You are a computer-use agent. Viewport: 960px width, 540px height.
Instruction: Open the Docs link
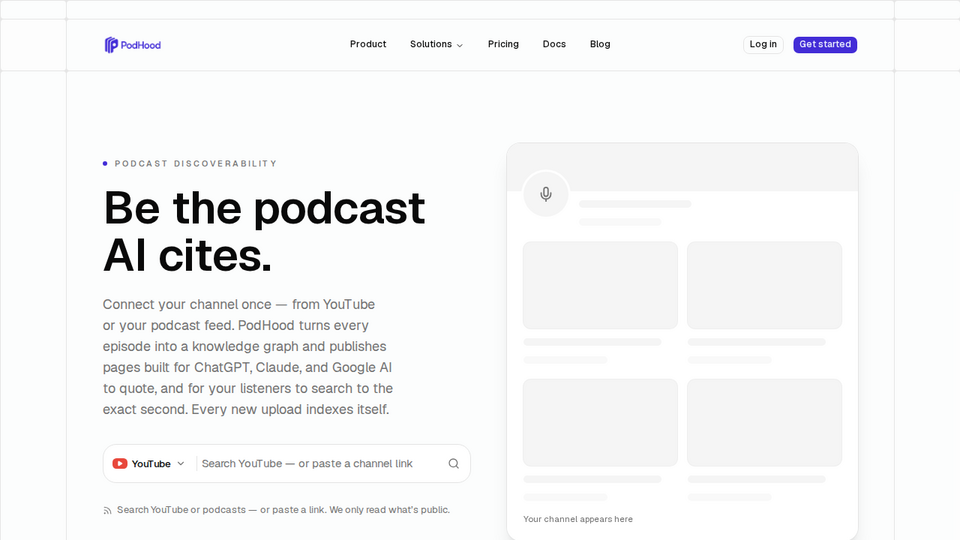click(x=554, y=44)
